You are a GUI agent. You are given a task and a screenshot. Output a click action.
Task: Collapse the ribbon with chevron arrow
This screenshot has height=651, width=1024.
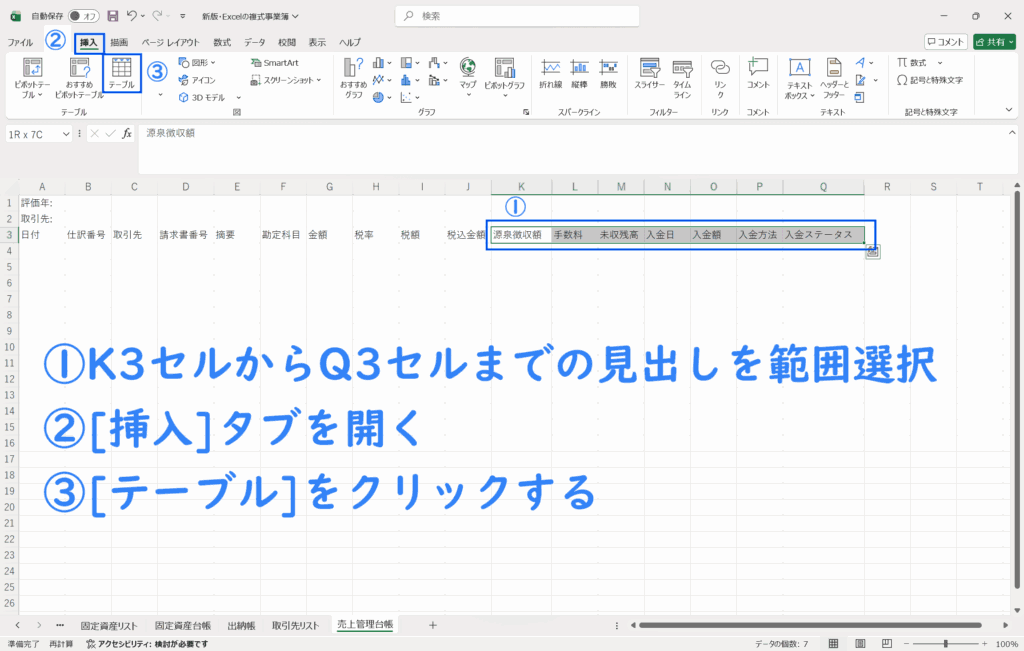pos(1007,108)
